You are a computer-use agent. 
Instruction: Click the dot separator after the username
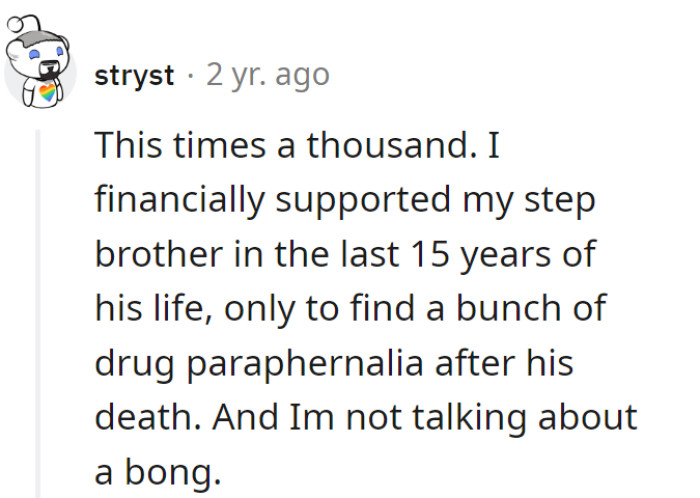click(x=190, y=77)
